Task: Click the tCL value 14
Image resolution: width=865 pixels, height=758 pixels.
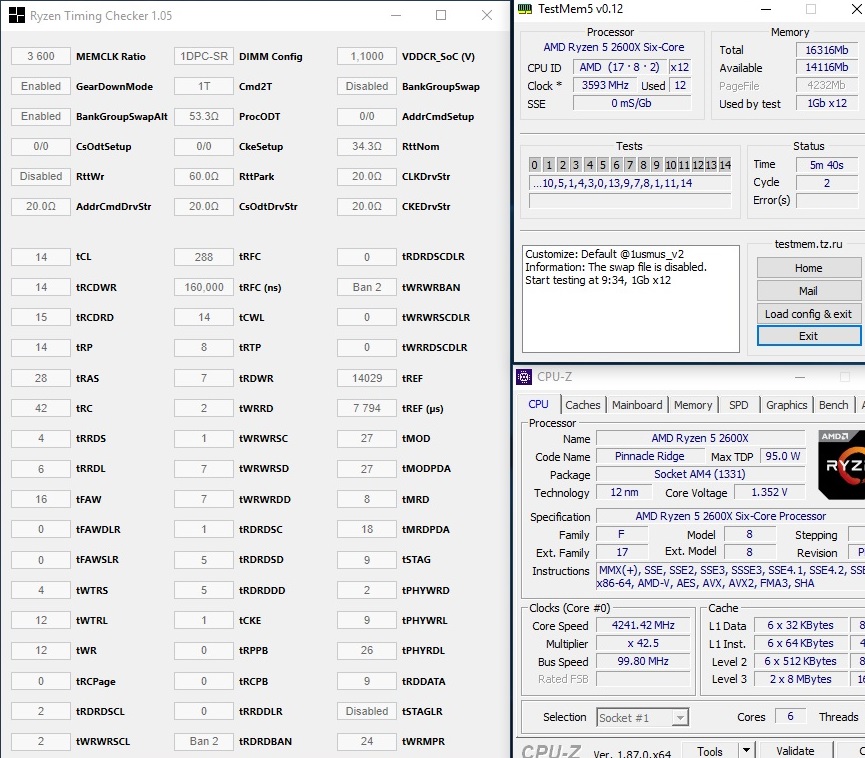Action: pos(41,257)
